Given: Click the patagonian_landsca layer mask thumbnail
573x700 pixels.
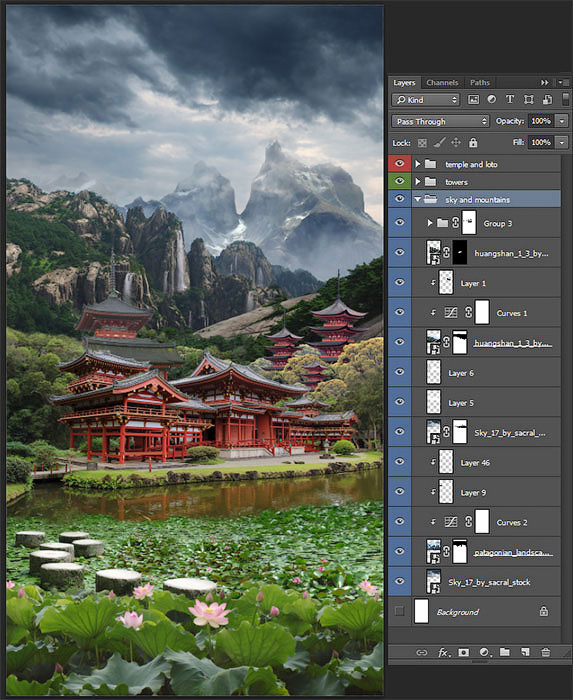Looking at the screenshot, I should click(460, 551).
